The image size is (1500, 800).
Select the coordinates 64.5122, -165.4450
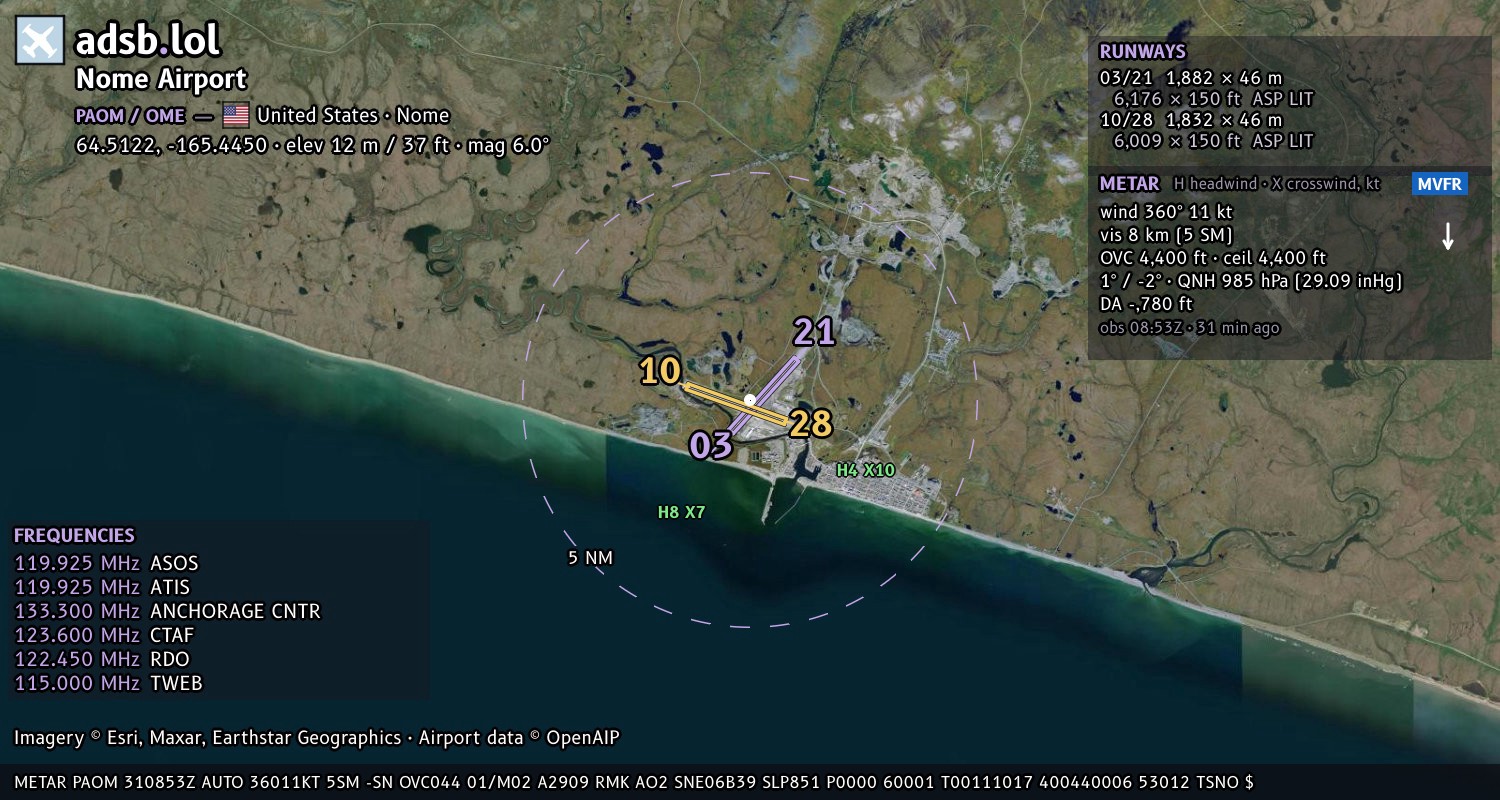tap(172, 145)
